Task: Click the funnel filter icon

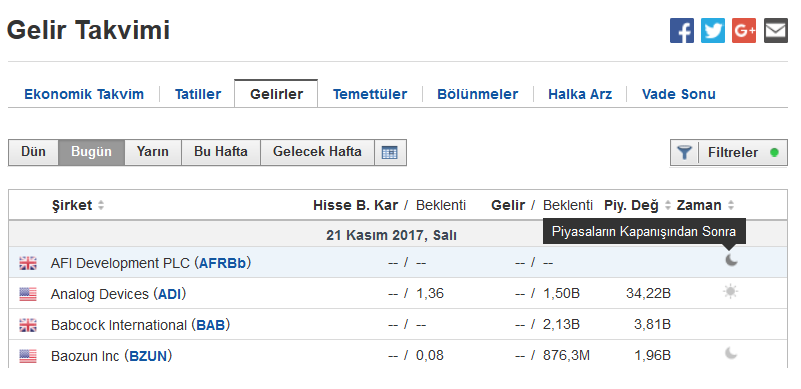Action: (x=685, y=152)
